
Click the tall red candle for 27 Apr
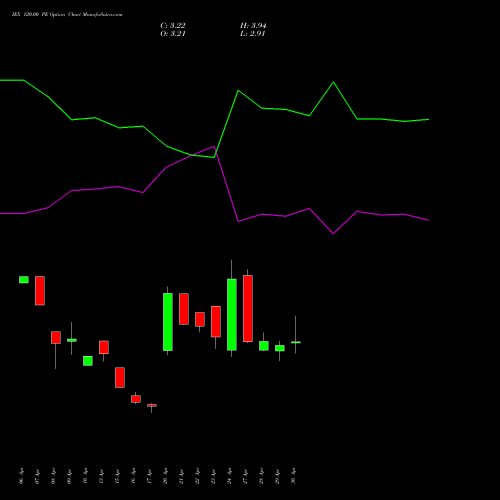click(x=248, y=309)
